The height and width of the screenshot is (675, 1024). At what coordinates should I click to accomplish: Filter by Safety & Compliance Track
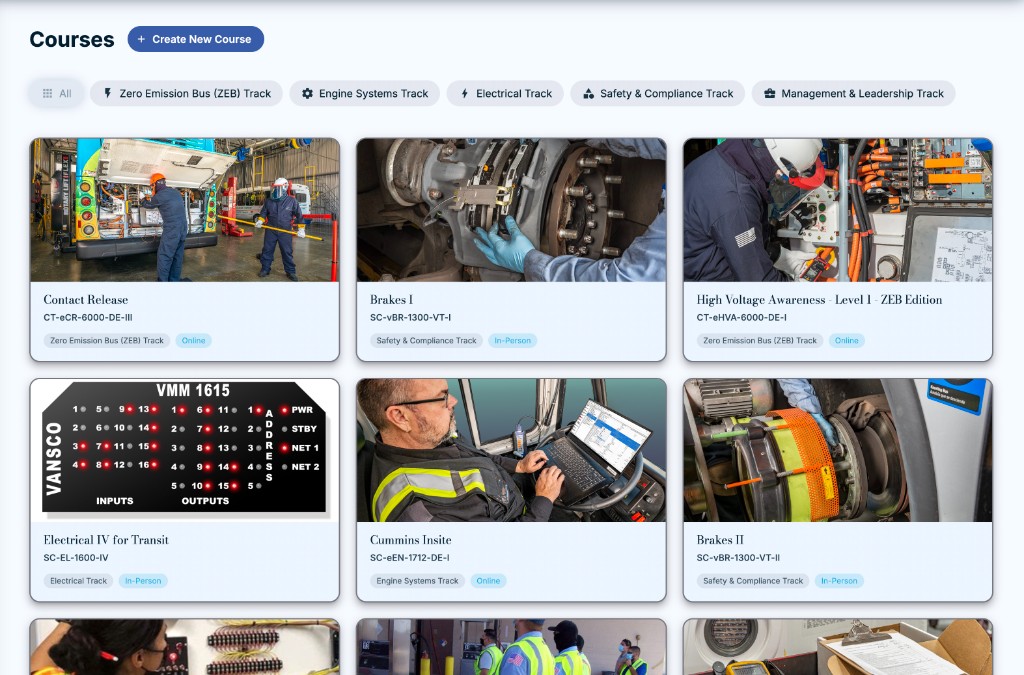pyautogui.click(x=658, y=93)
